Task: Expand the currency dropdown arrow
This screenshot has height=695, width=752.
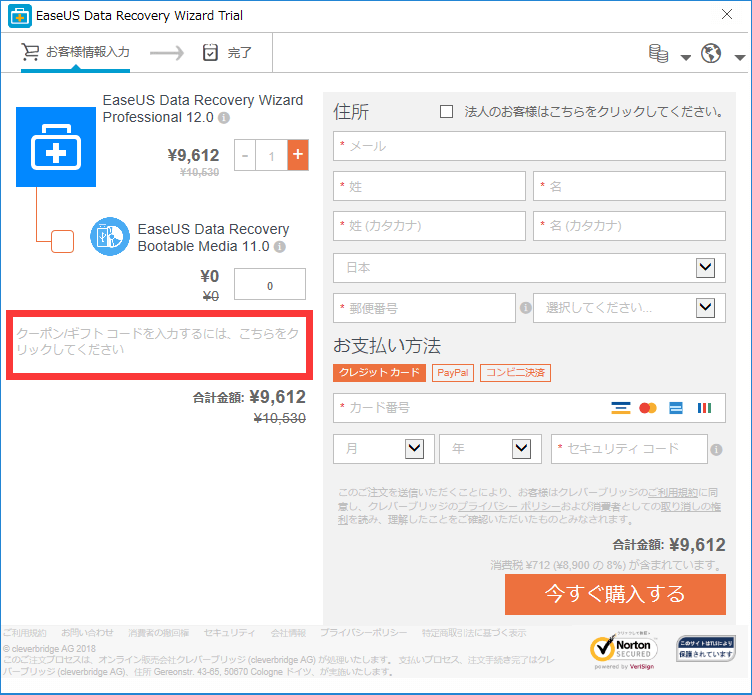Action: pos(686,58)
